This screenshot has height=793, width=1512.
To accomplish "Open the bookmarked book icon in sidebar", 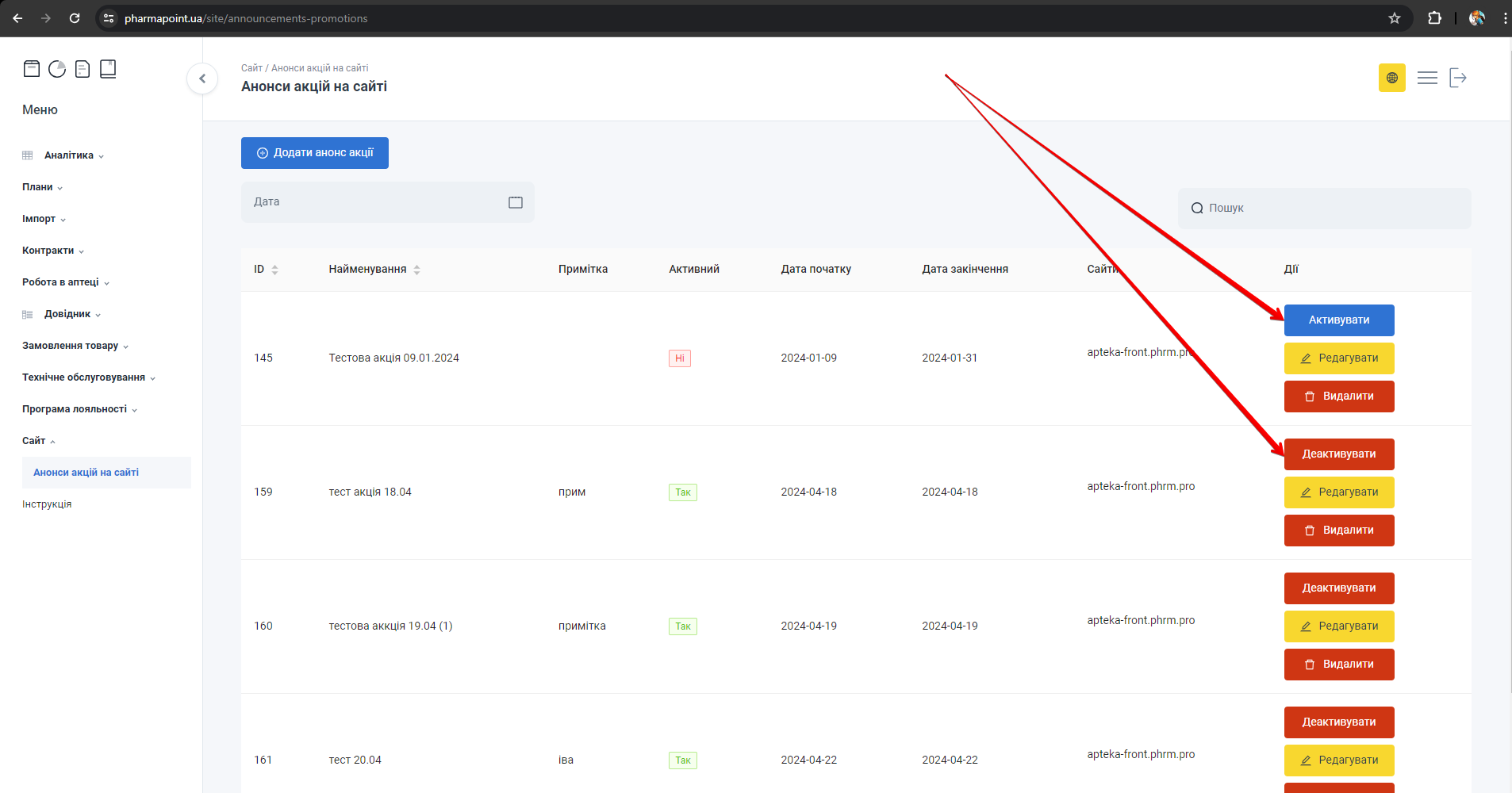I will (x=108, y=69).
